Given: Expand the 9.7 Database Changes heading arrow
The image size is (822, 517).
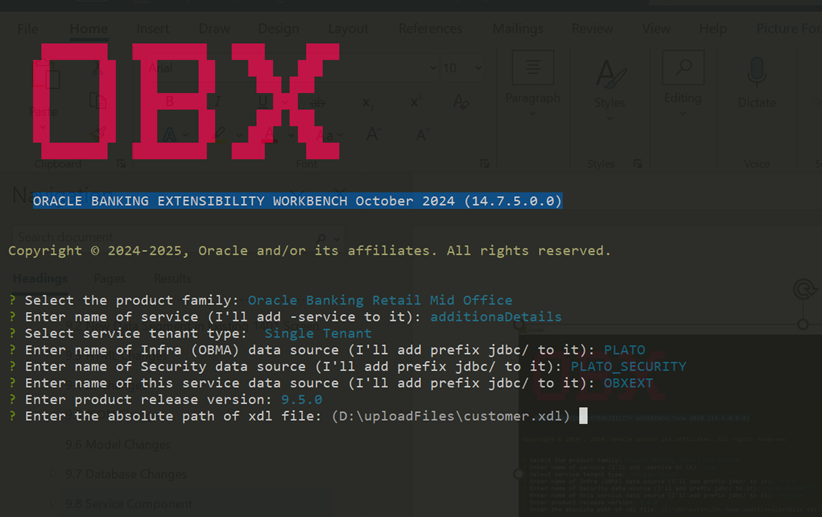Looking at the screenshot, I should (52, 474).
